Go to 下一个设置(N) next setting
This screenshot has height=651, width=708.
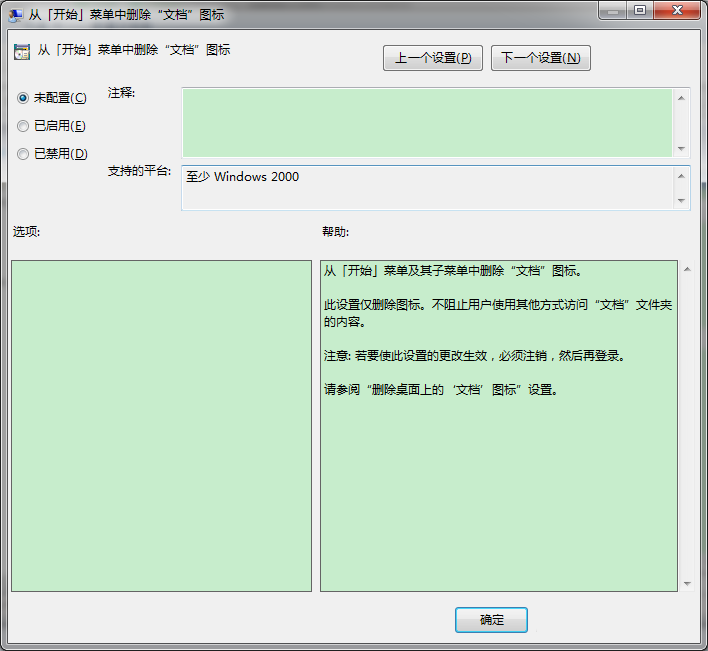click(x=540, y=58)
